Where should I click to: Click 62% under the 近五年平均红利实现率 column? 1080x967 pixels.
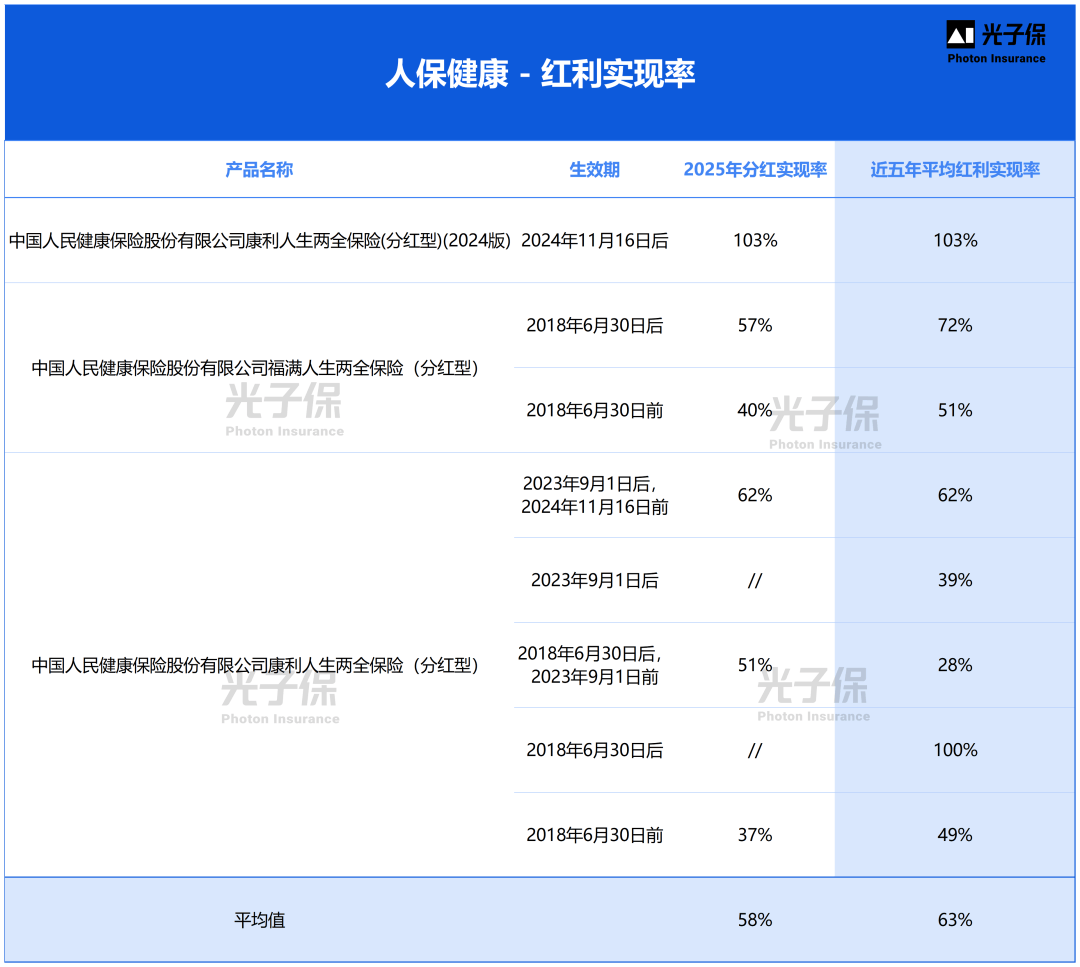click(x=955, y=495)
